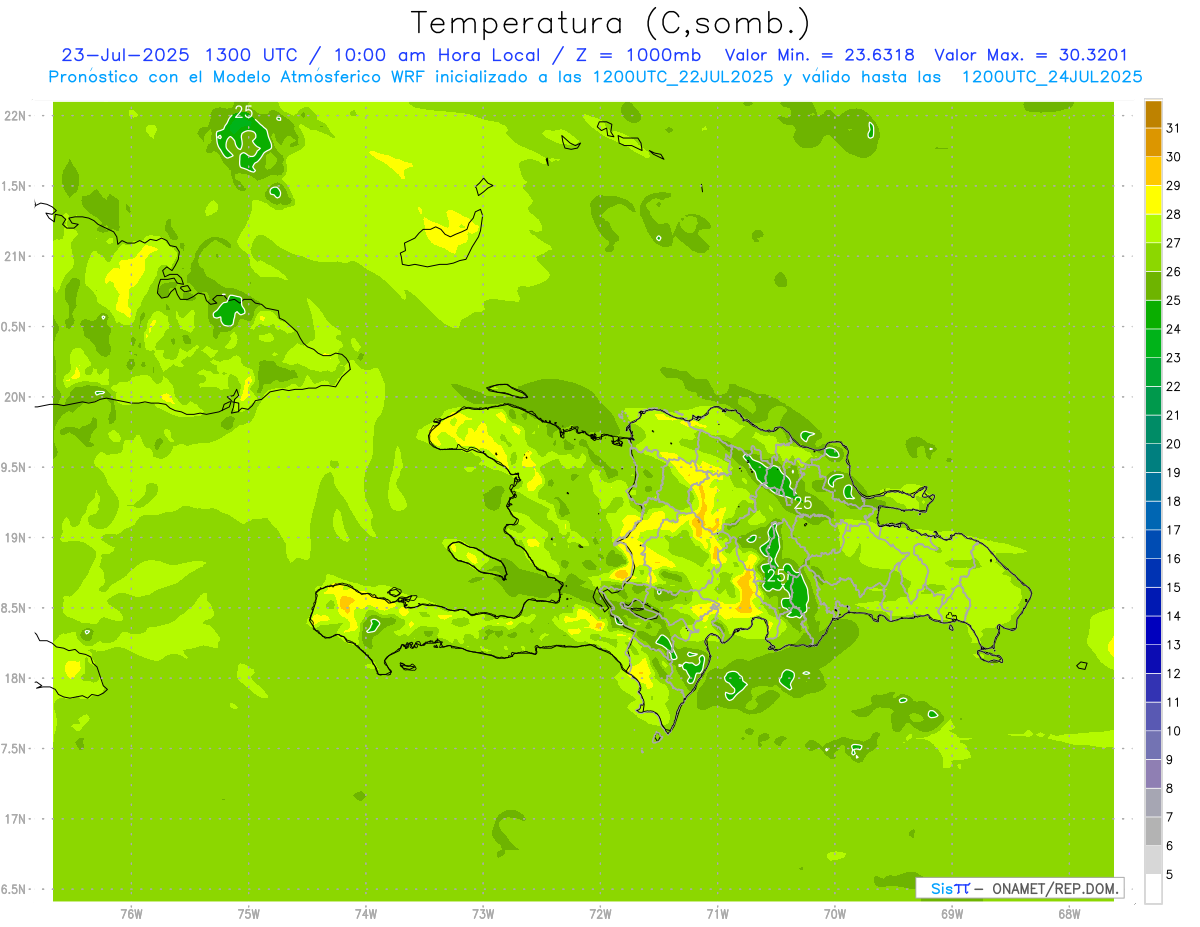Viewport: 1200px width, 927px height.
Task: Click the title Temperatura (C,somb.)
Action: [611, 23]
